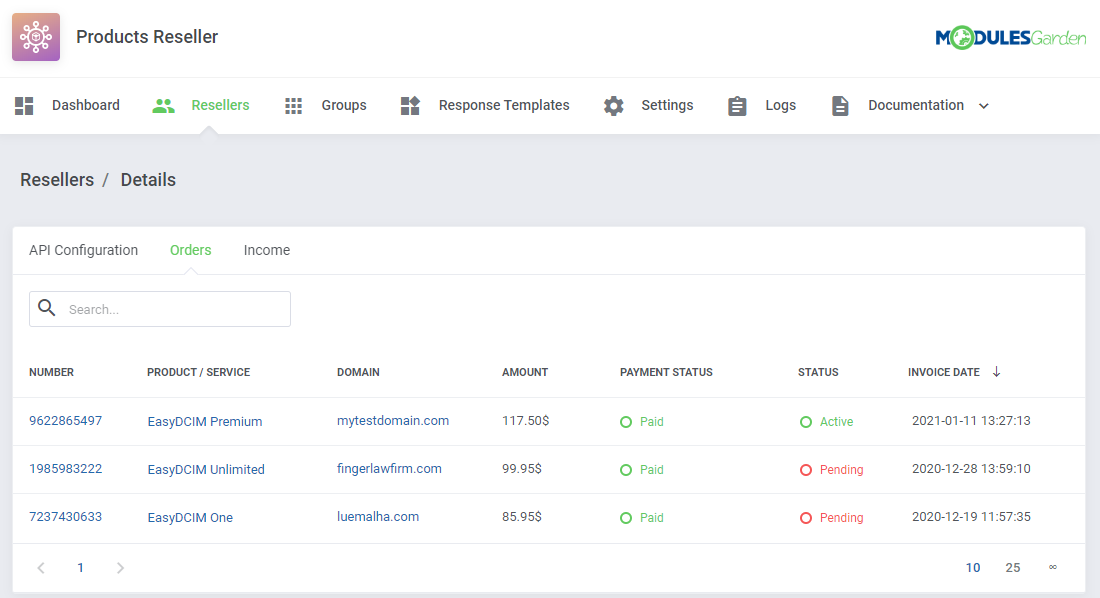This screenshot has width=1100, height=598.
Task: Show all entries with infinity option
Action: click(1053, 567)
